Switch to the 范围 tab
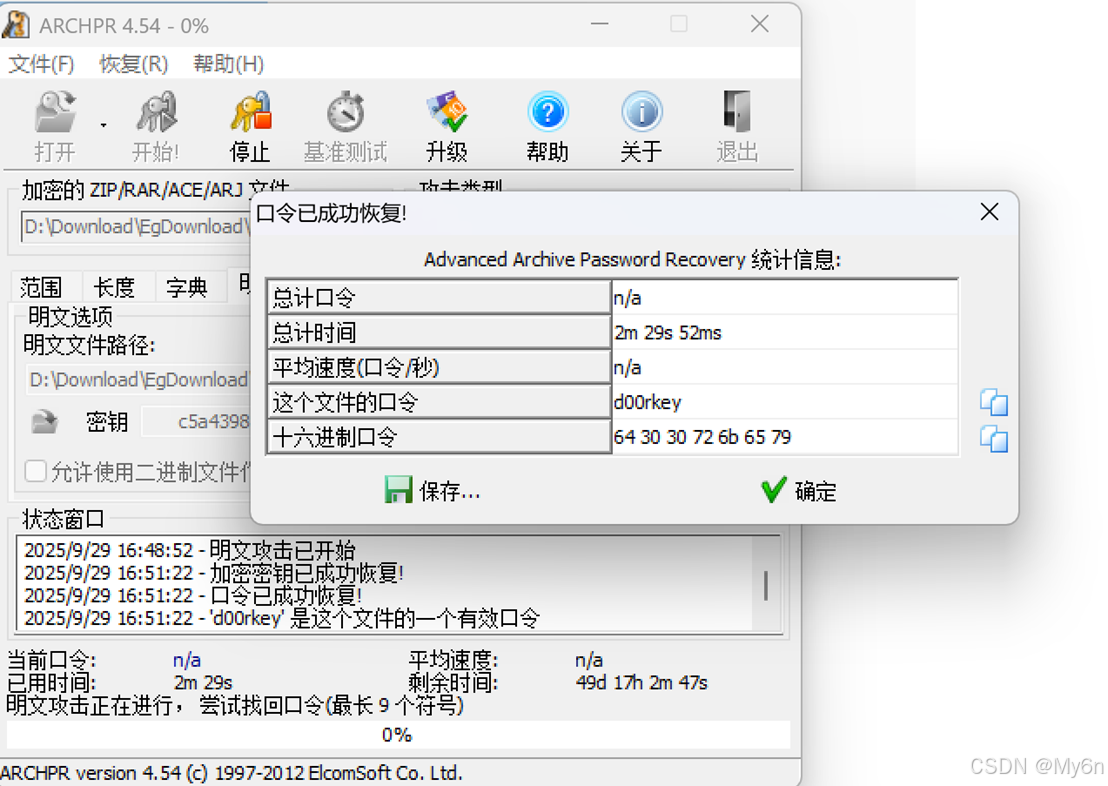The image size is (1108, 786). (42, 288)
